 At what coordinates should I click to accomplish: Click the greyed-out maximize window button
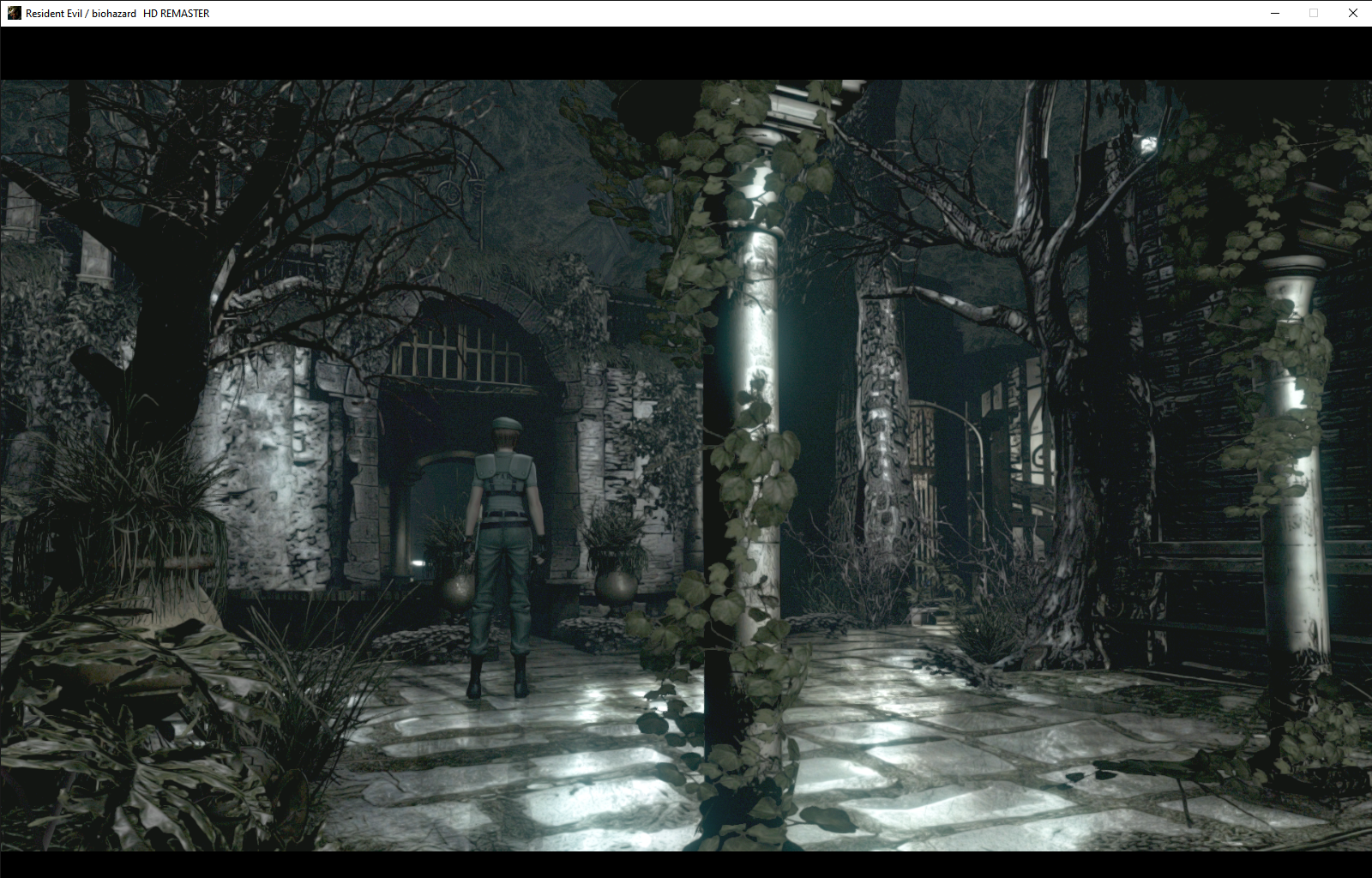tap(1314, 13)
